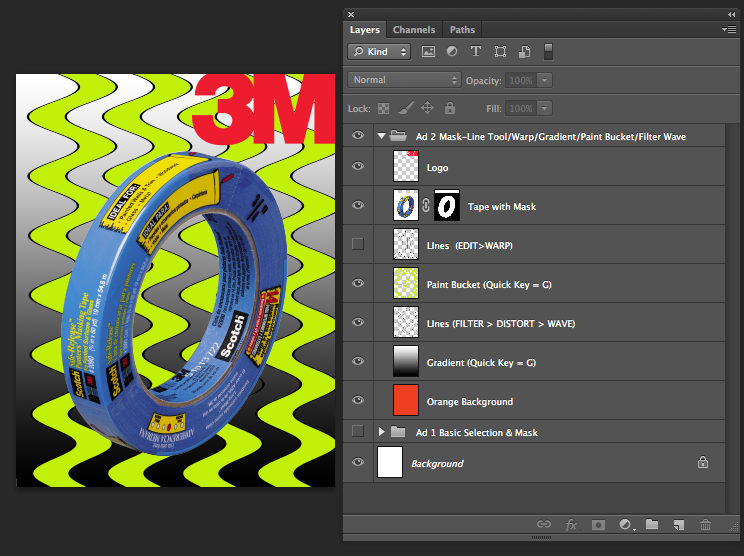Filter for adjustment layers icon
744x556 pixels.
[452, 51]
